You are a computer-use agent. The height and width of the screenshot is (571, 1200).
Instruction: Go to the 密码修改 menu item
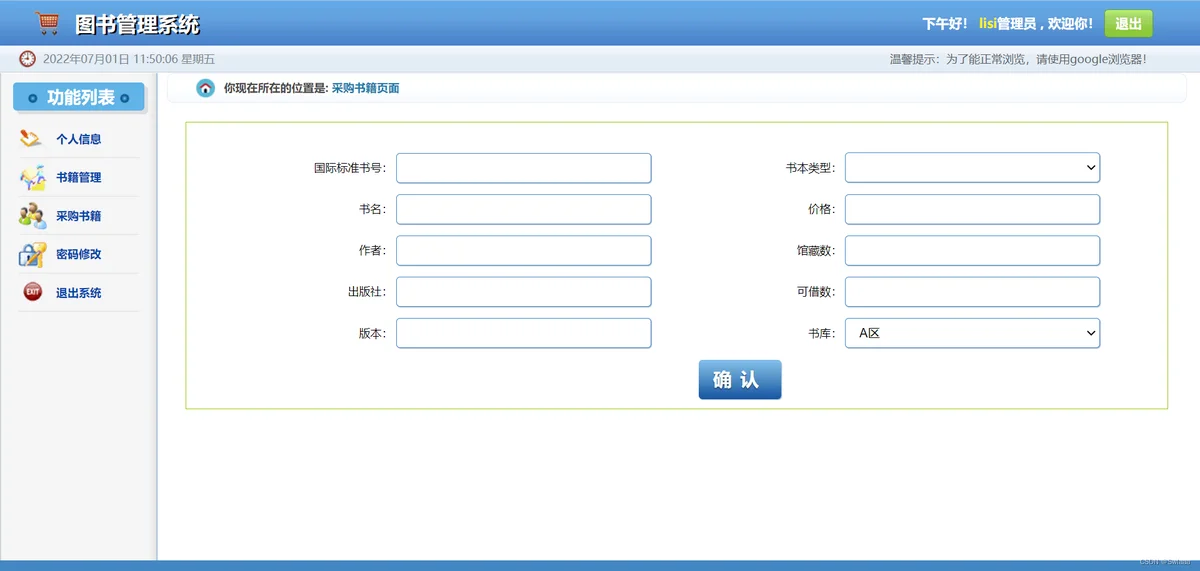tap(78, 254)
